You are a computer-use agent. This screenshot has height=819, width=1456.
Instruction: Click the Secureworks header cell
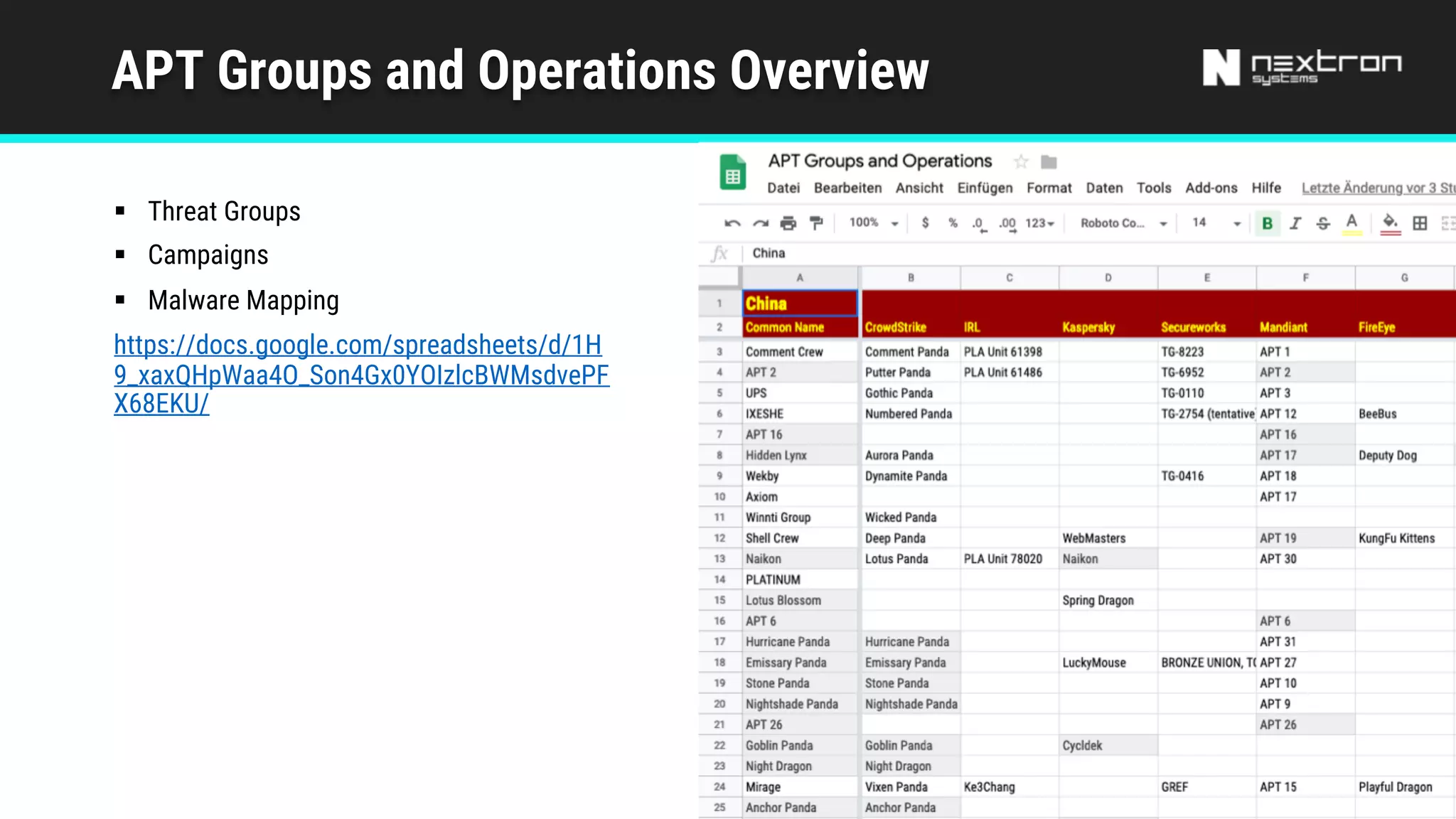[1206, 327]
